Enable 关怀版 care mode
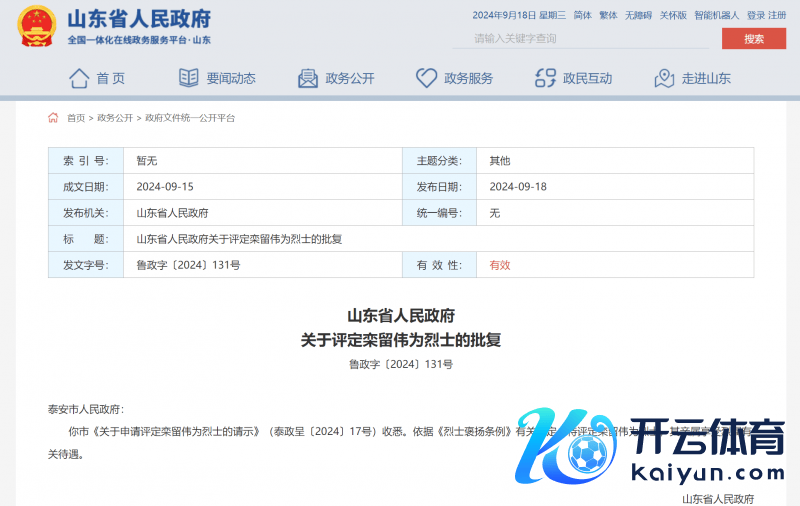The image size is (800, 506). (673, 15)
